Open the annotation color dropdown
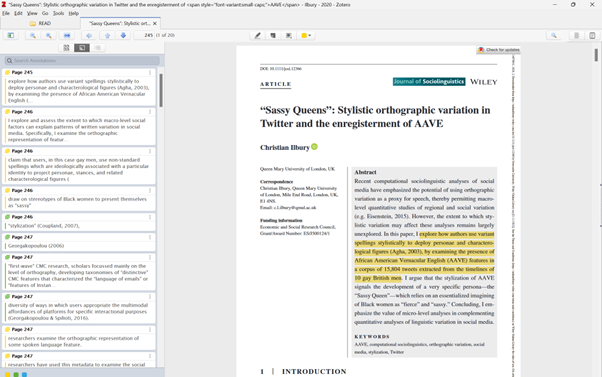 coord(306,35)
